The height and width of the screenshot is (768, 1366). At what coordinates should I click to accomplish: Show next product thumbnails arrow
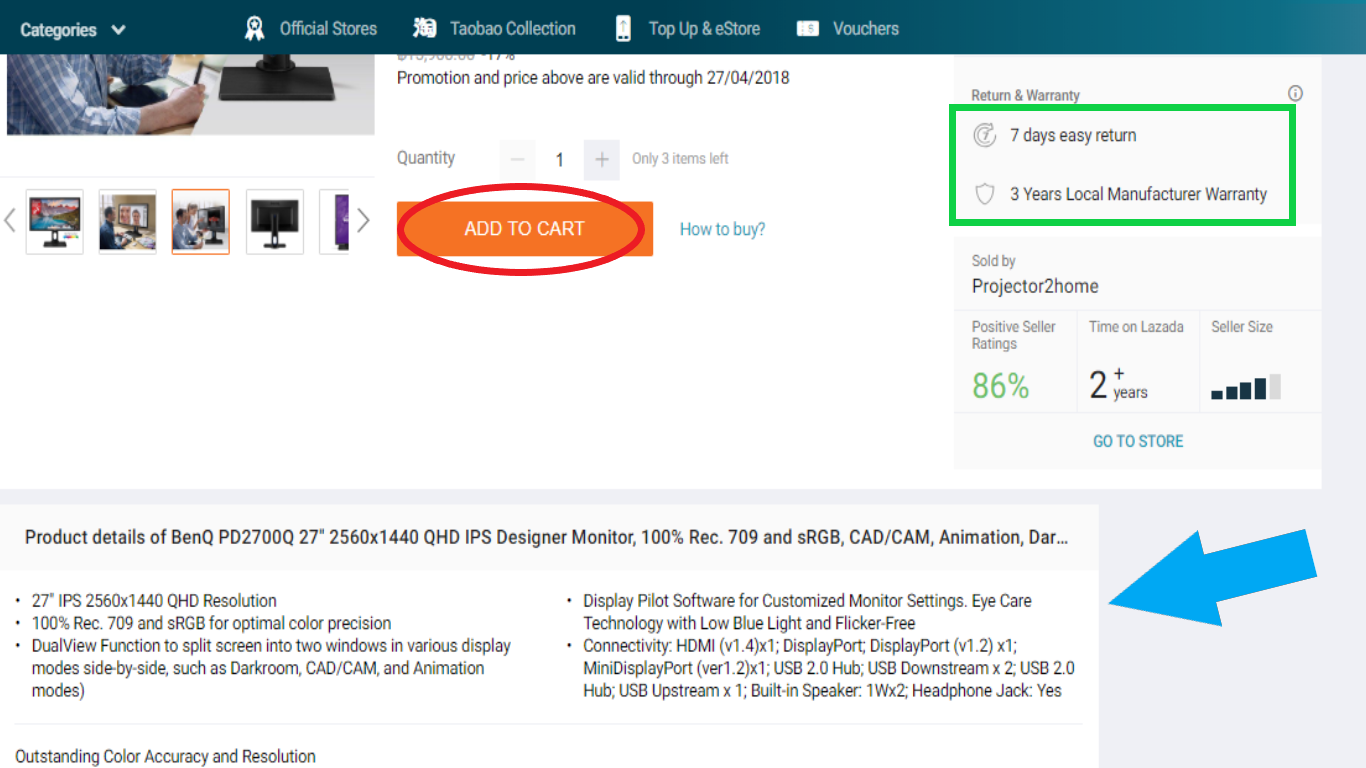point(363,220)
